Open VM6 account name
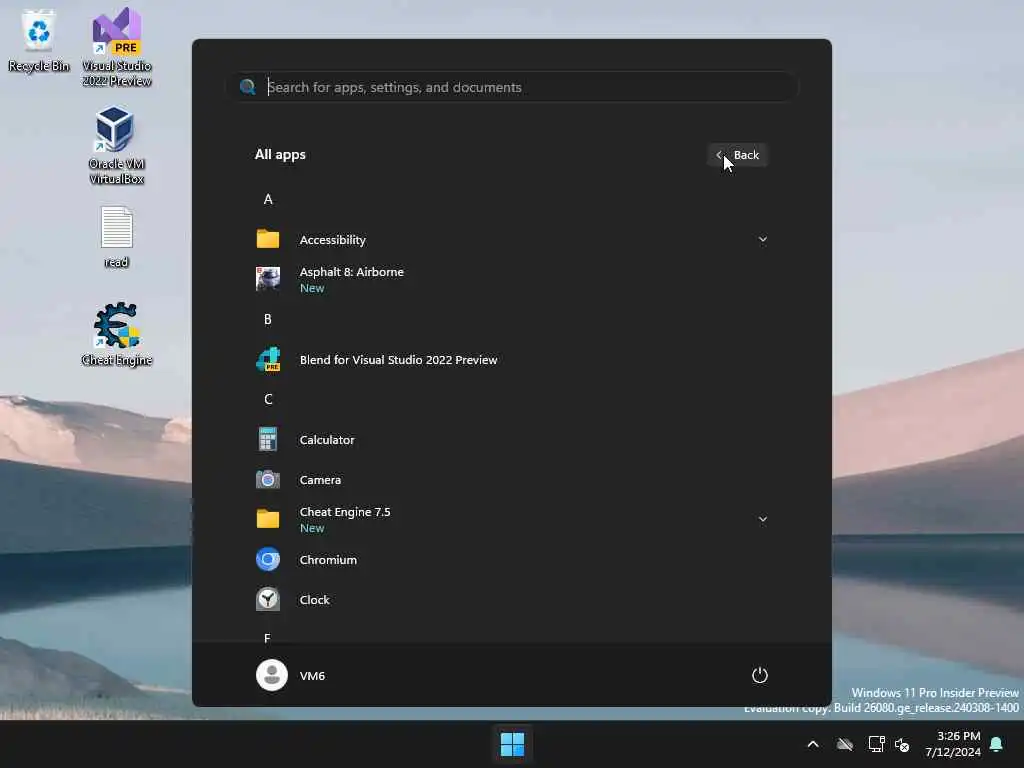Image resolution: width=1024 pixels, height=768 pixels. 312,675
